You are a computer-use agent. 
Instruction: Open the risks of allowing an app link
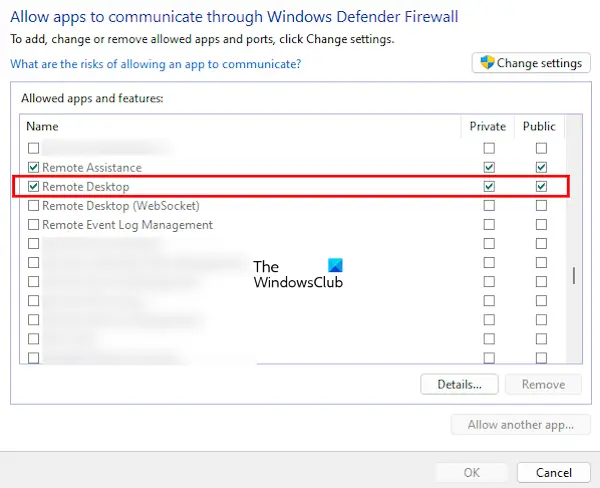click(x=156, y=64)
